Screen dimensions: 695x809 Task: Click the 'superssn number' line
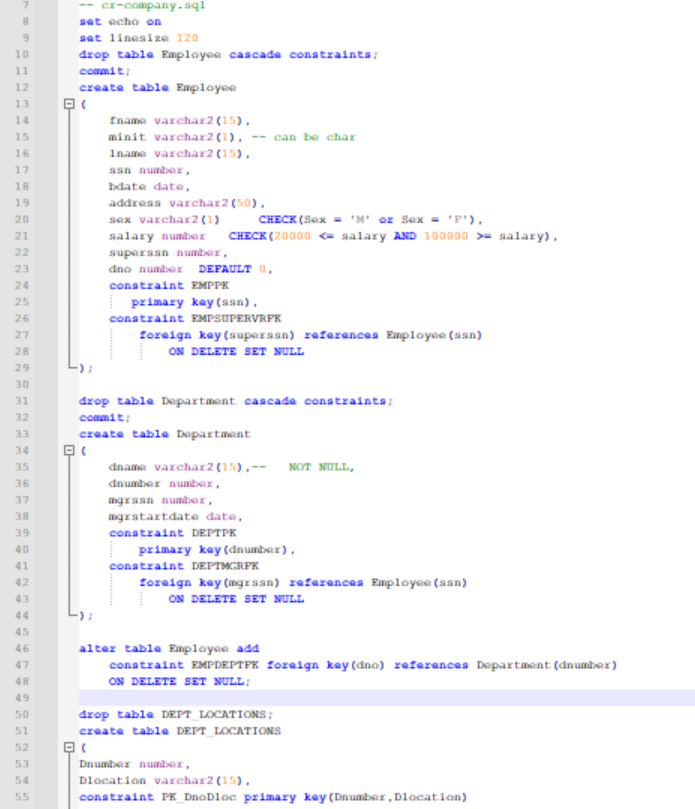click(168, 253)
